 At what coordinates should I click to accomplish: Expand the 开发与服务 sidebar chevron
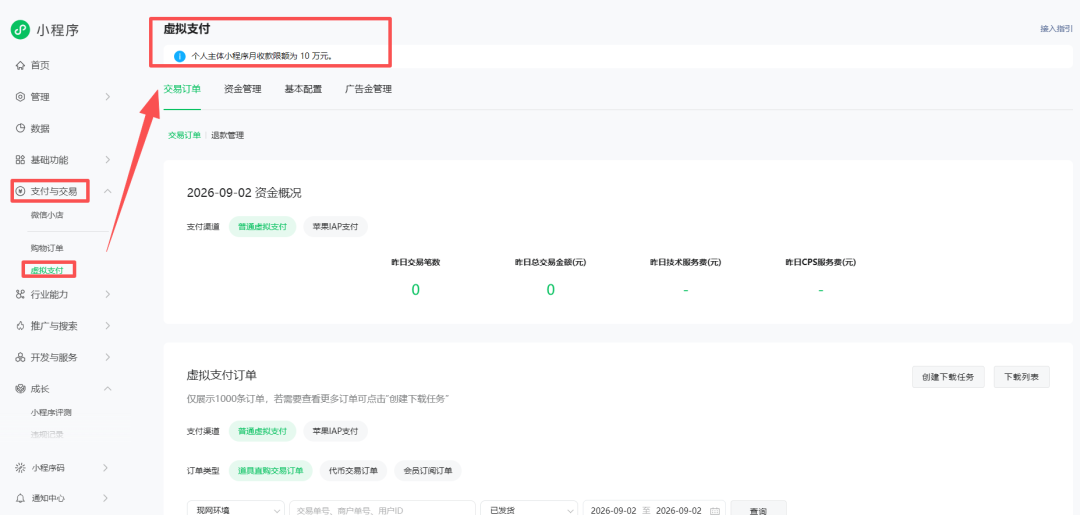click(x=107, y=357)
